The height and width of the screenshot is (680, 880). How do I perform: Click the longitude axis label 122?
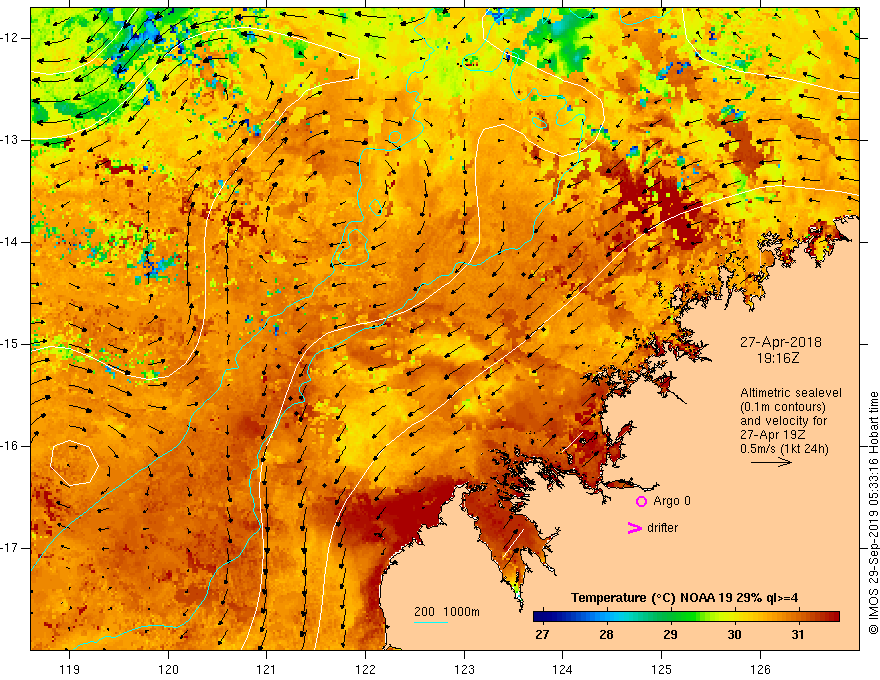pyautogui.click(x=365, y=669)
